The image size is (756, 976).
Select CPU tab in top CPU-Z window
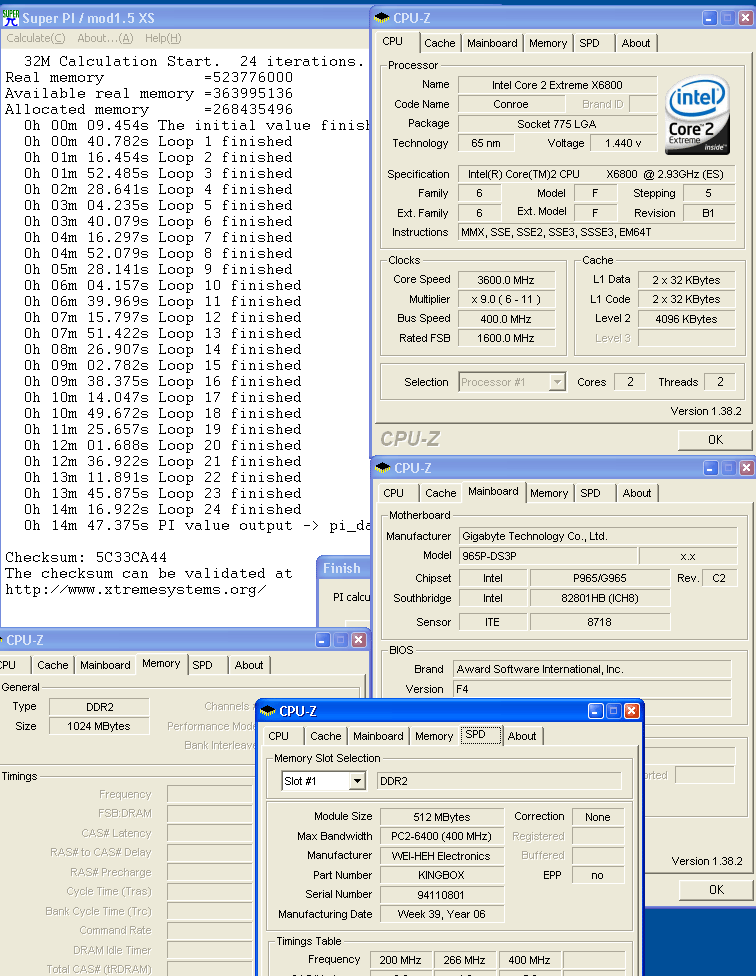[393, 41]
